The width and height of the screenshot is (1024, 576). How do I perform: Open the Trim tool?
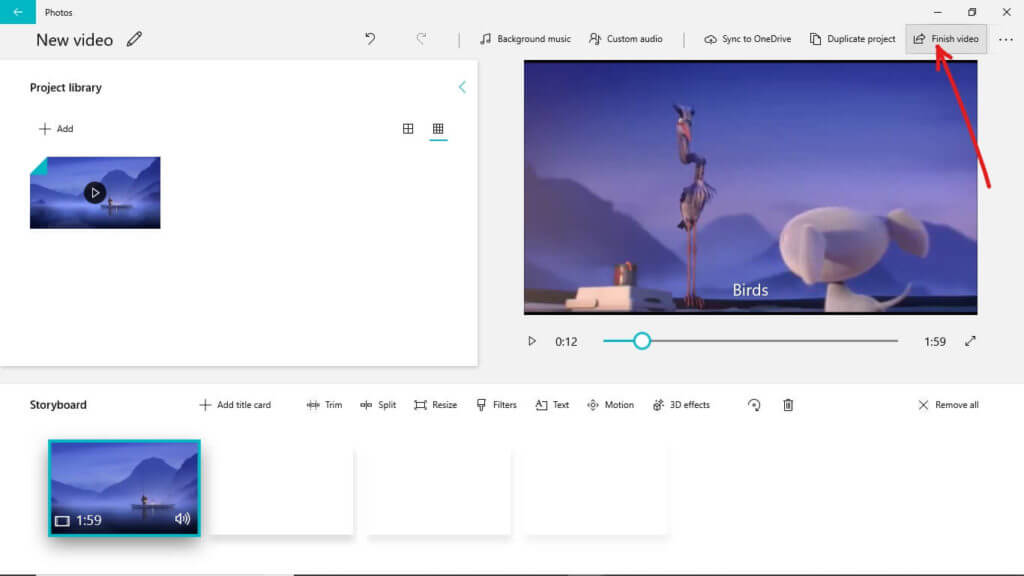coord(324,405)
